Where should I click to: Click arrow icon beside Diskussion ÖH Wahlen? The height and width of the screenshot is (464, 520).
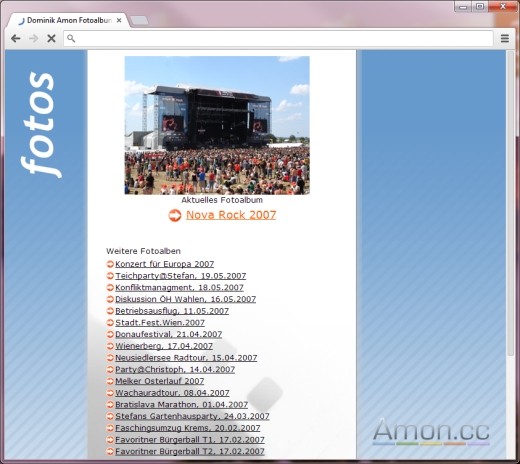click(x=110, y=299)
